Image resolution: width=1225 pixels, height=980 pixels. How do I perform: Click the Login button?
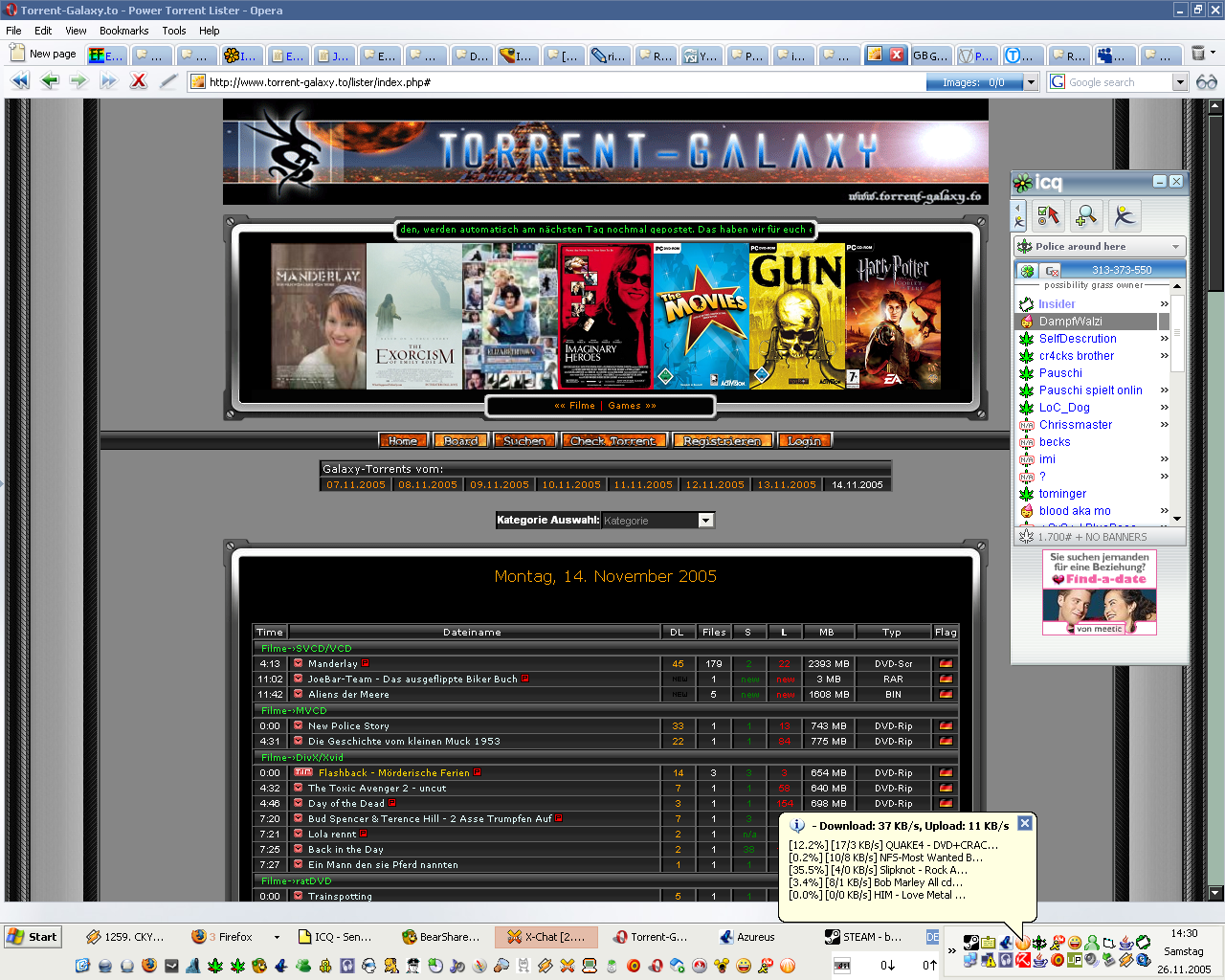pos(805,440)
